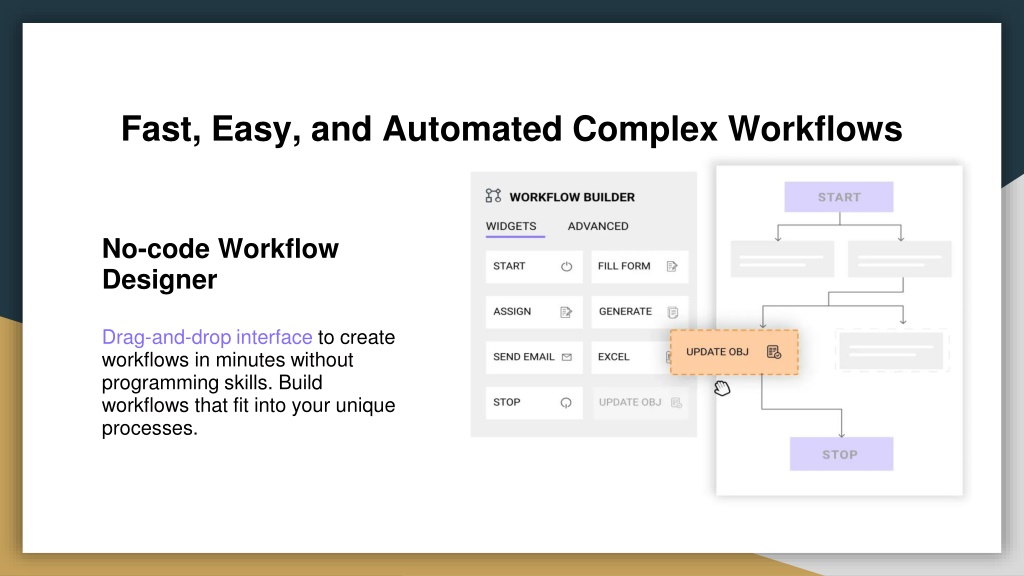Select the FILL FORM widget
The height and width of the screenshot is (576, 1024).
tap(639, 266)
